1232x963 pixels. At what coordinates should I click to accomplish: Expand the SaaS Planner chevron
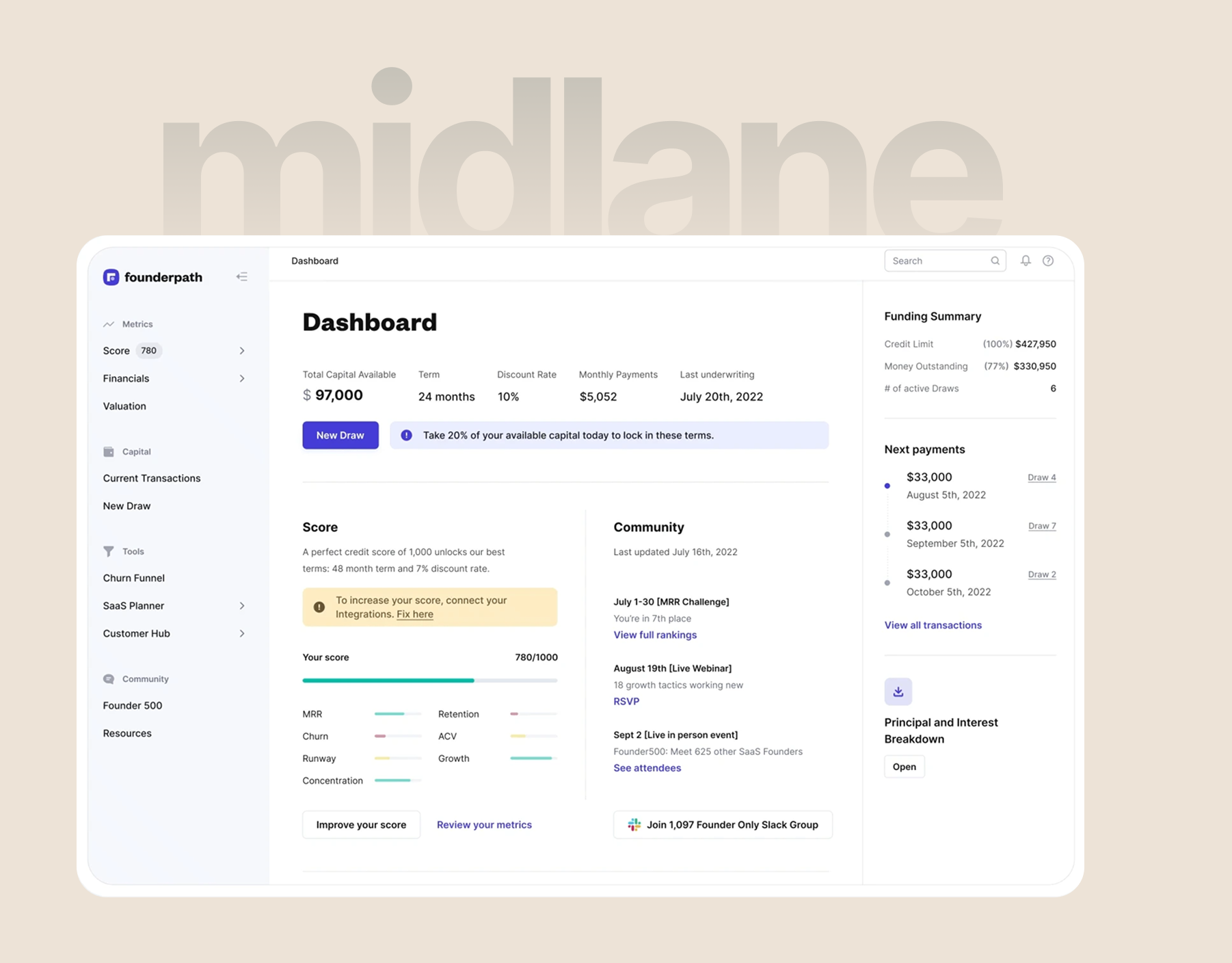[x=242, y=606]
